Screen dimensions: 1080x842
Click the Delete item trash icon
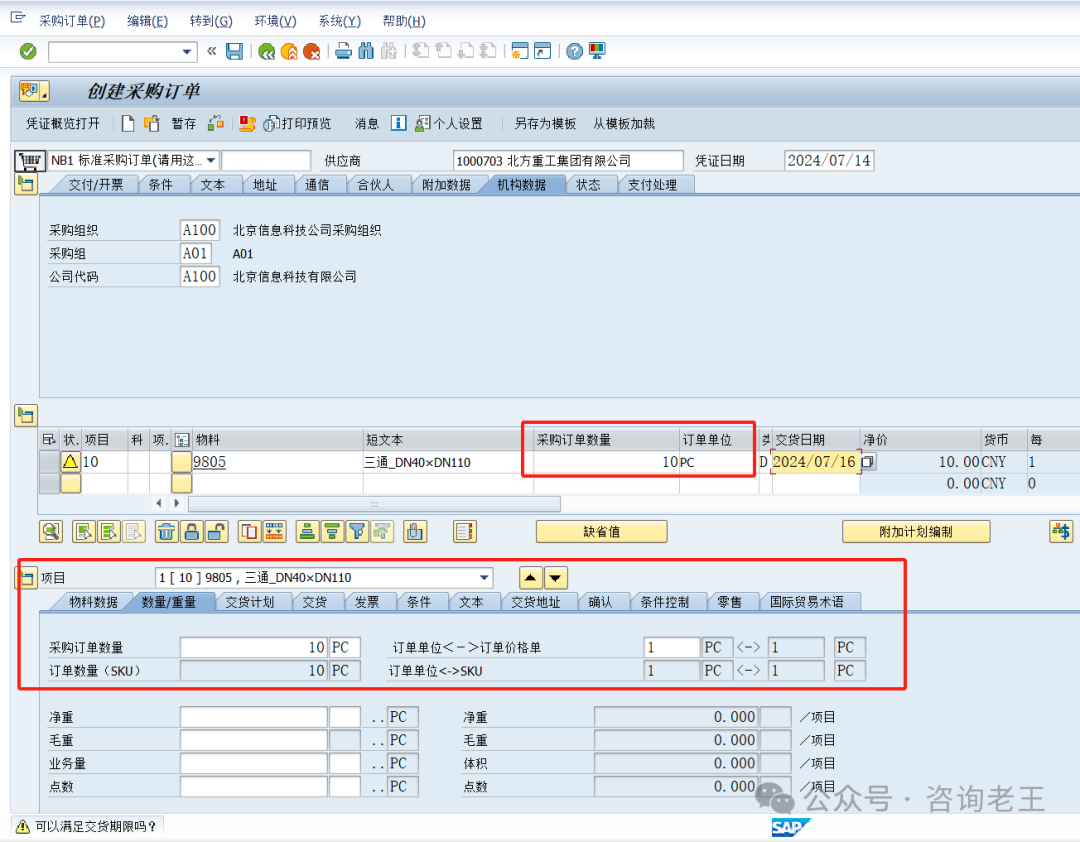tap(168, 532)
